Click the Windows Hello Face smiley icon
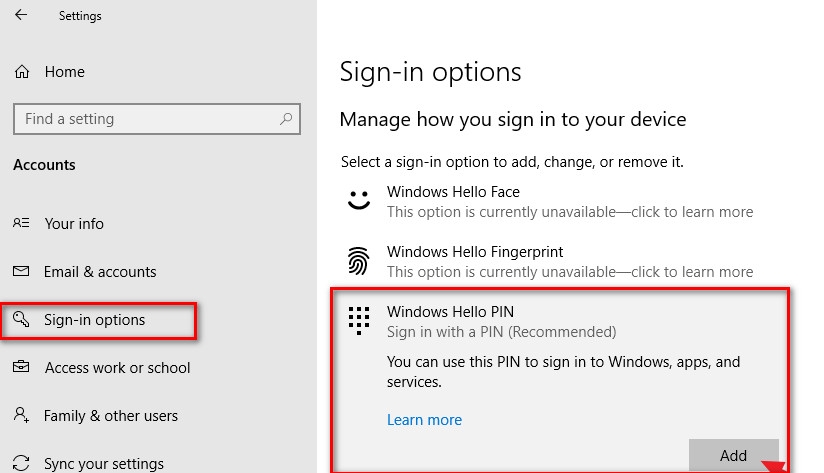This screenshot has height=473, width=824. pos(359,200)
